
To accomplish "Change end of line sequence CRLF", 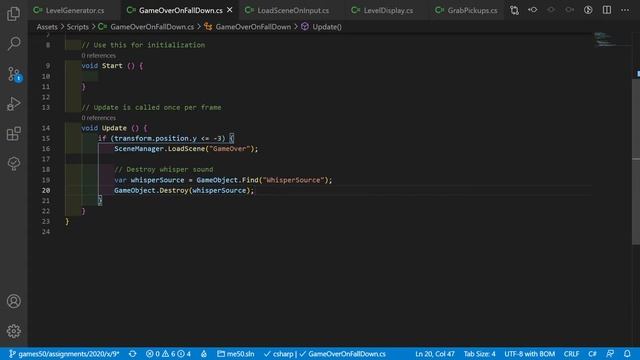I will tap(571, 354).
